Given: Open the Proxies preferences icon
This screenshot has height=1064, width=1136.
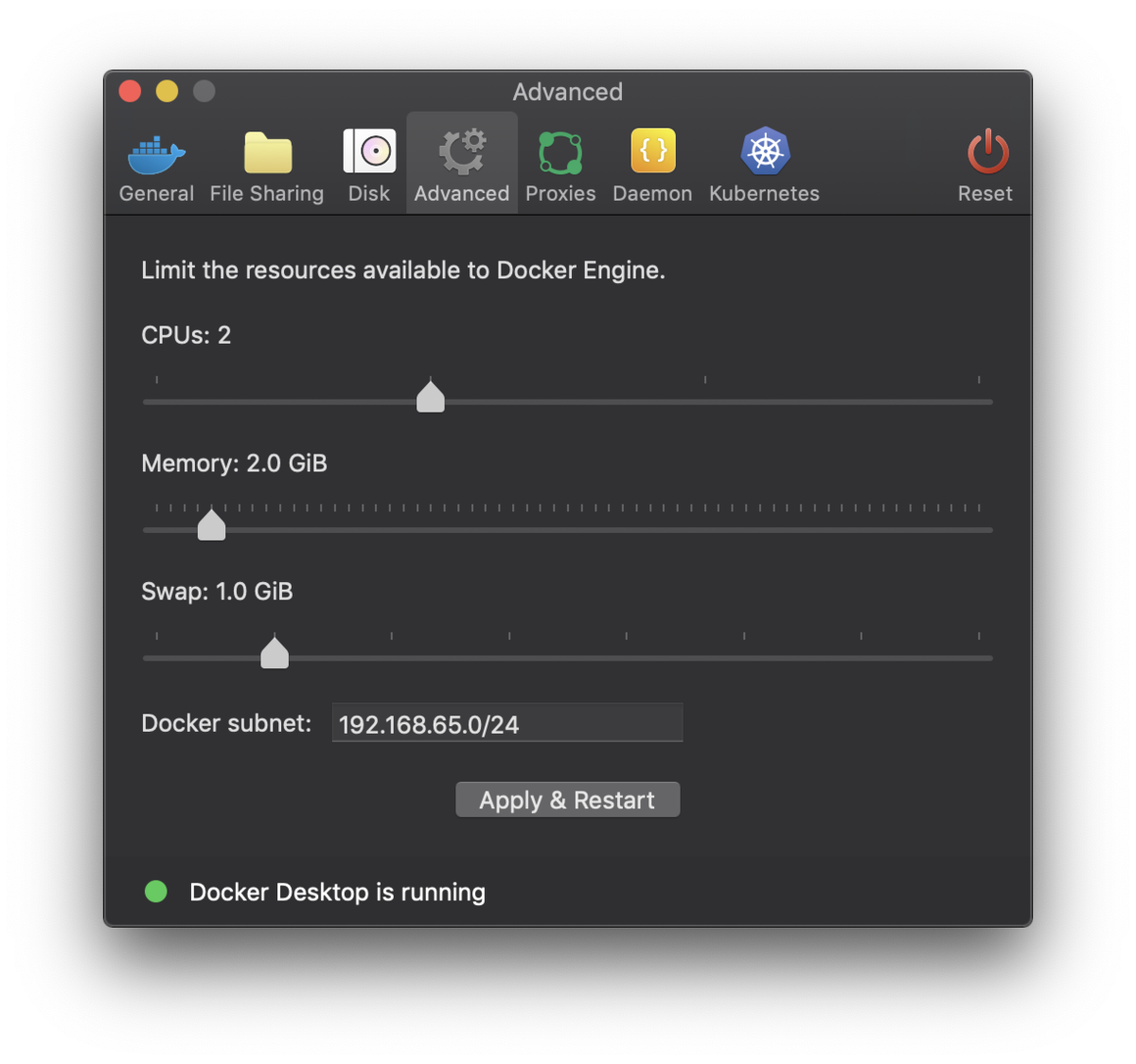Looking at the screenshot, I should (x=560, y=153).
